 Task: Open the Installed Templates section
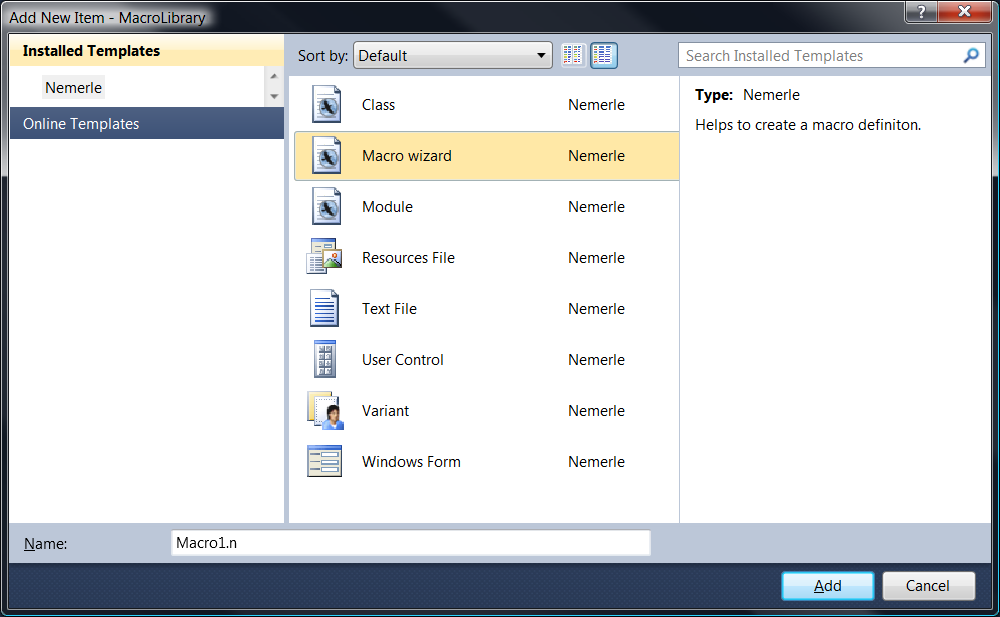click(91, 51)
